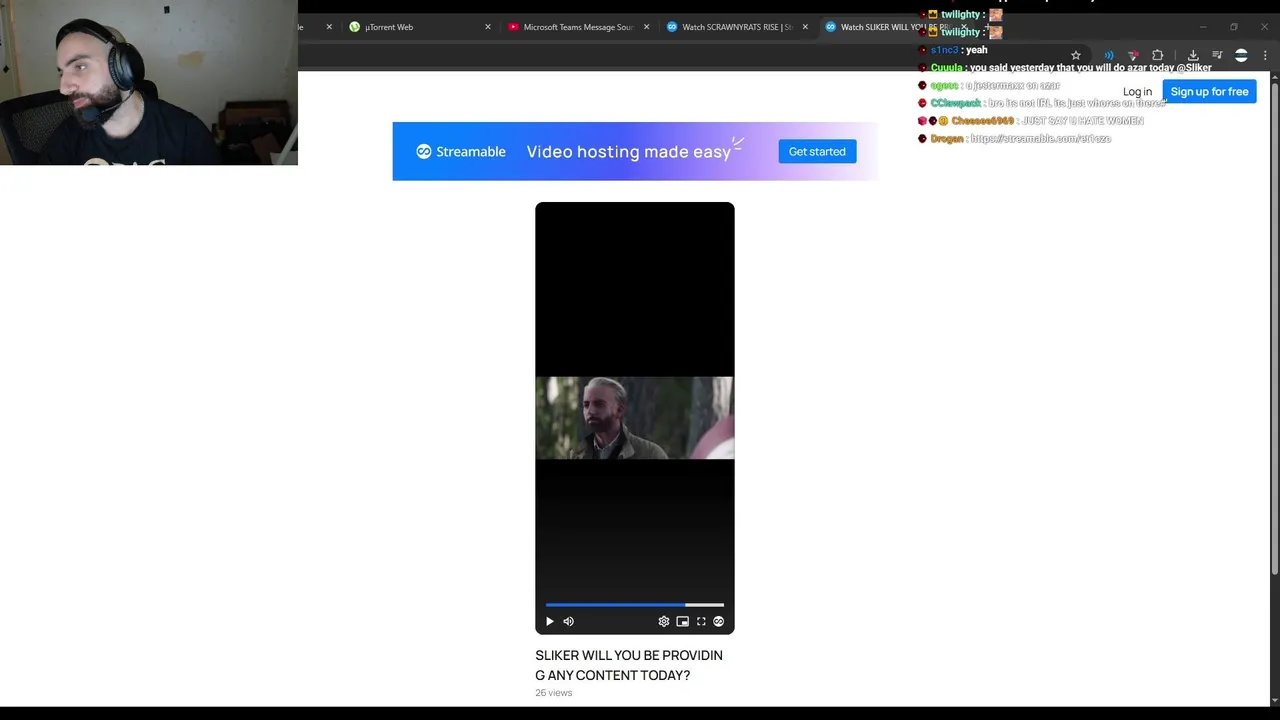Viewport: 1280px width, 720px height.
Task: Play the Streamable video
Action: click(549, 621)
